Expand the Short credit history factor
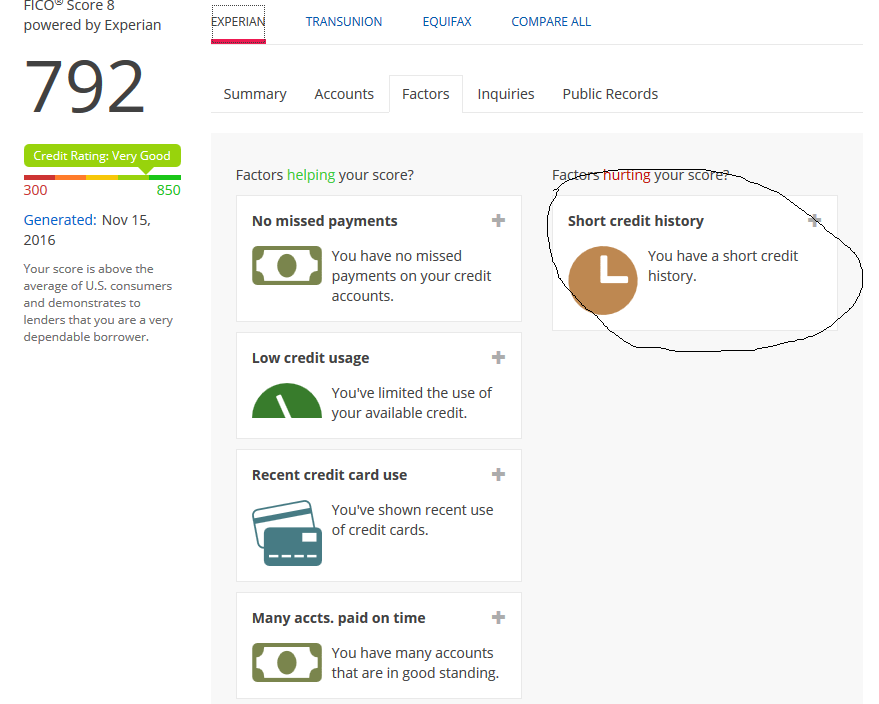 (815, 220)
